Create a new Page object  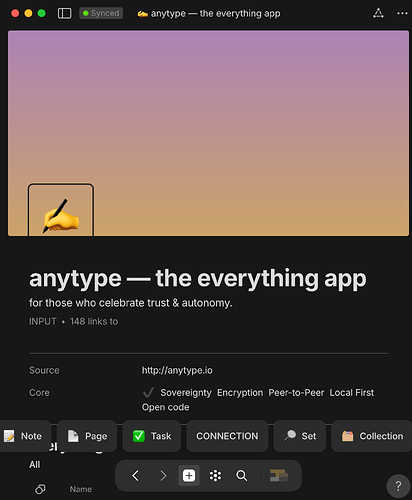pyautogui.click(x=87, y=436)
